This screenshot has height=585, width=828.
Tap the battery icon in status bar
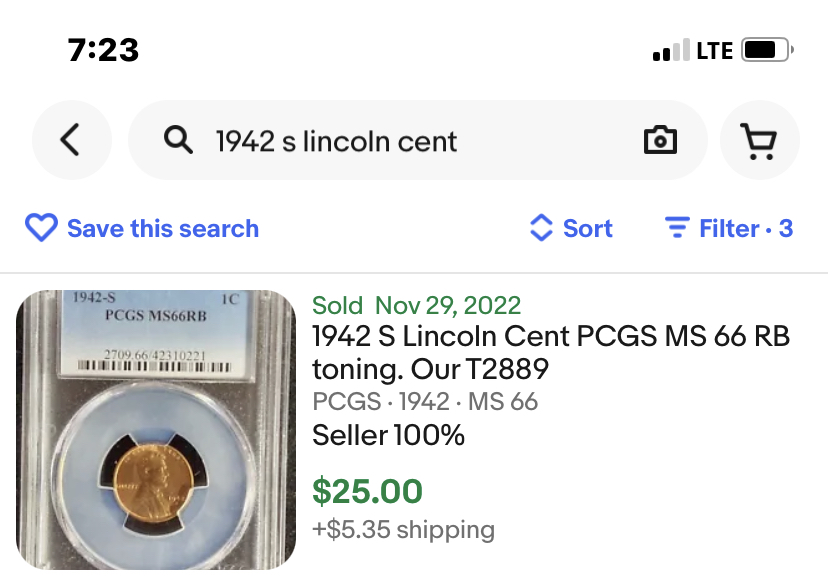[768, 50]
